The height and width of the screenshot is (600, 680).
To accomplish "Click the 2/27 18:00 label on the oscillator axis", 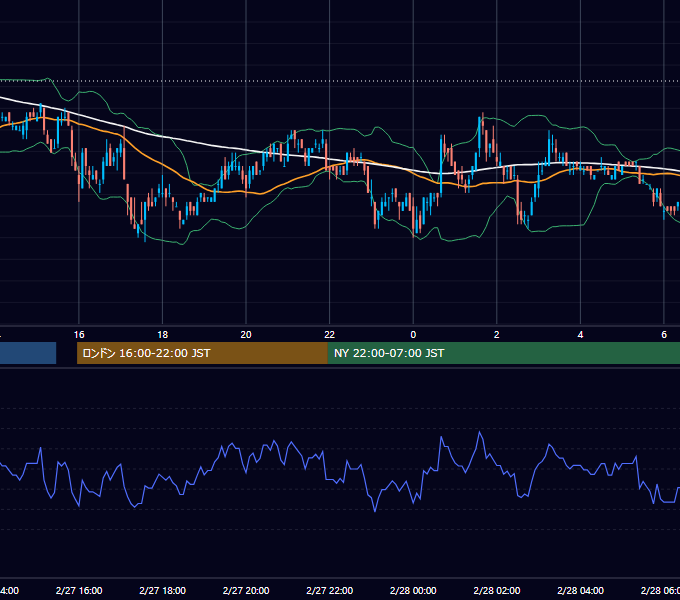I will click(162, 590).
